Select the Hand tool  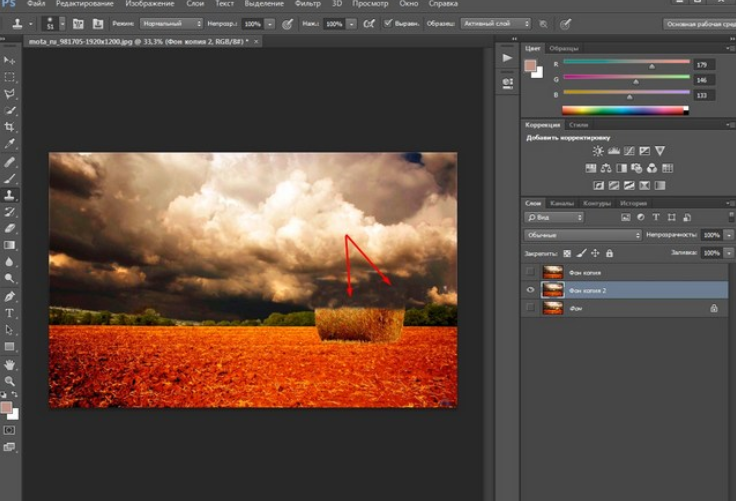tap(9, 364)
